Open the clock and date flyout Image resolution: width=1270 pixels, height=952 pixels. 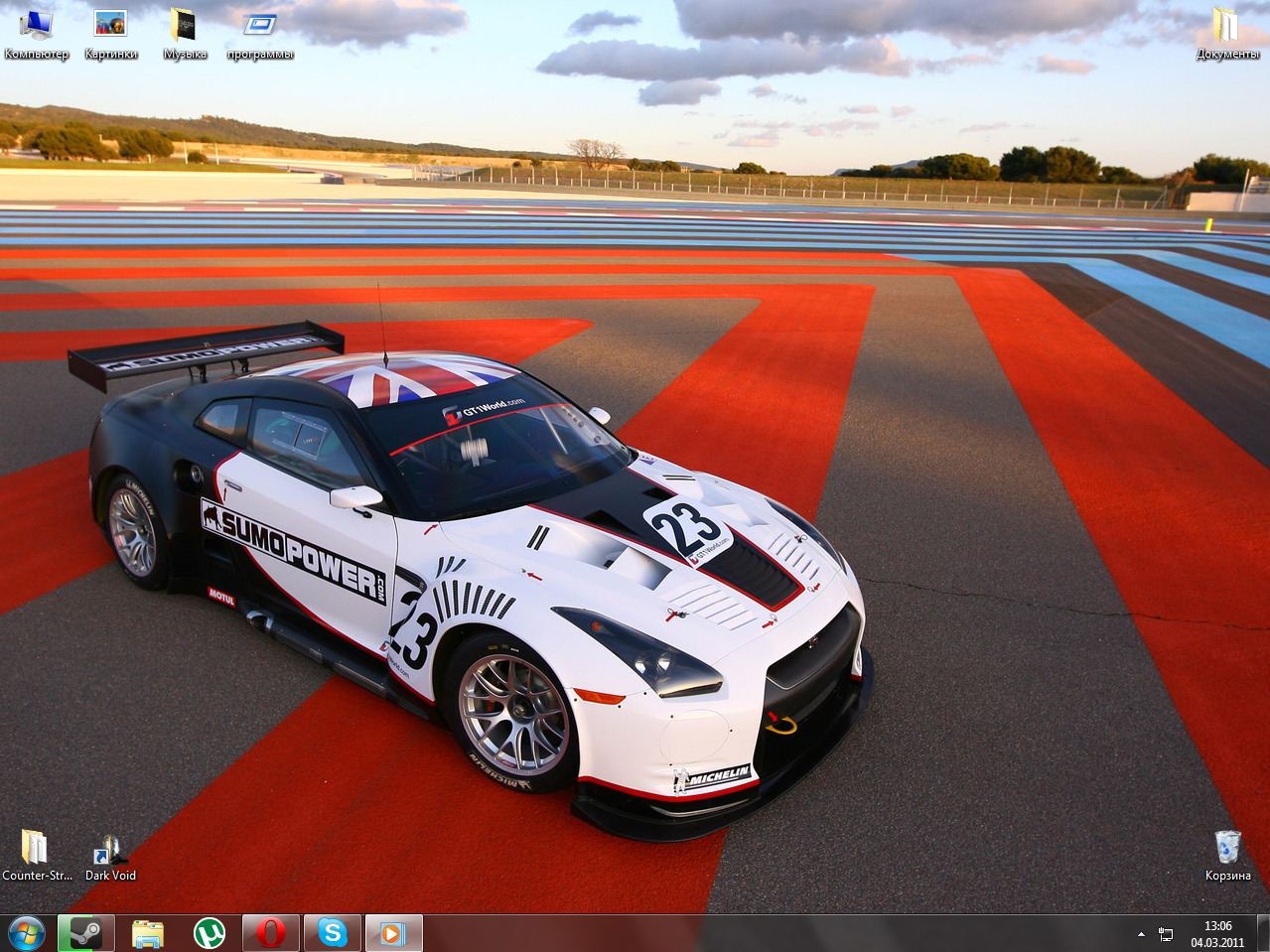pyautogui.click(x=1217, y=934)
